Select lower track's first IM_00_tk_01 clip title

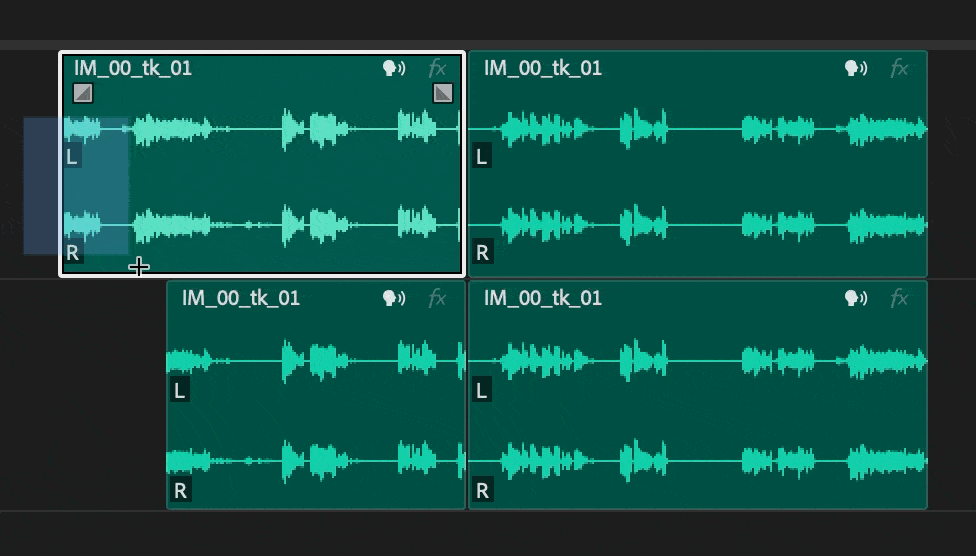click(x=241, y=298)
